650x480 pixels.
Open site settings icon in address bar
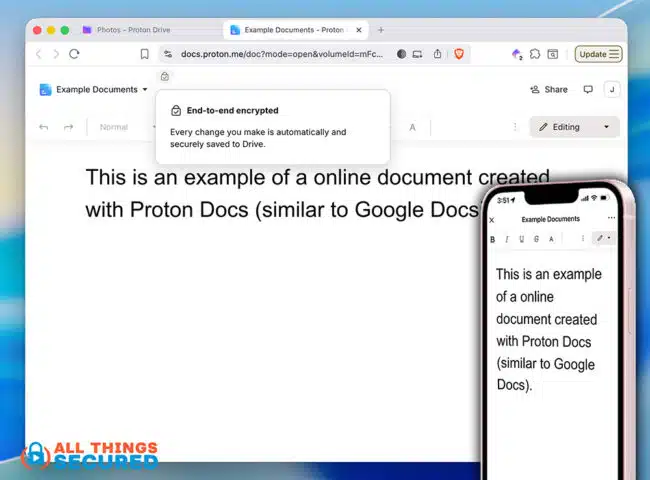pos(168,54)
